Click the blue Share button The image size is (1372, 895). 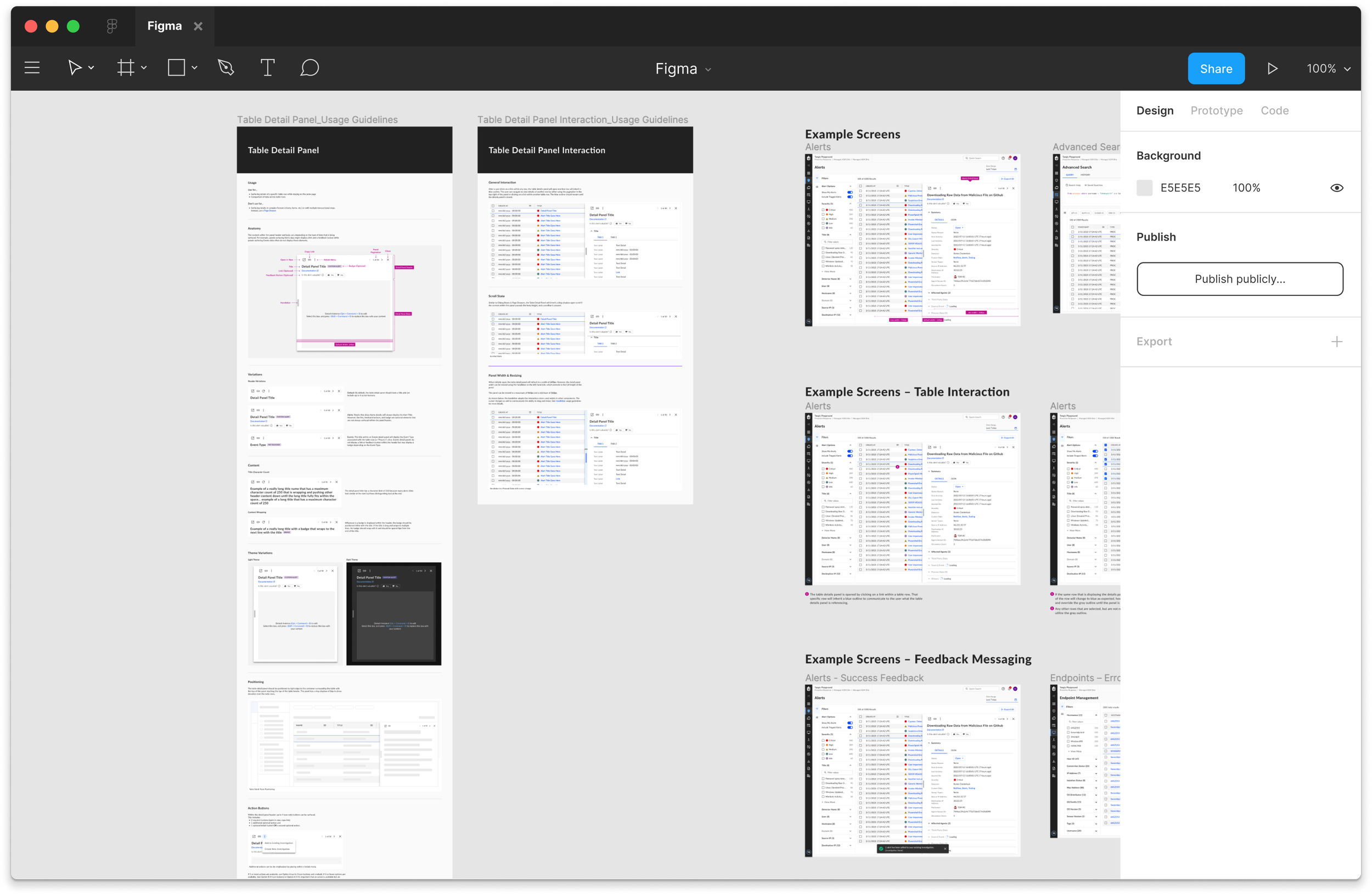click(1216, 69)
